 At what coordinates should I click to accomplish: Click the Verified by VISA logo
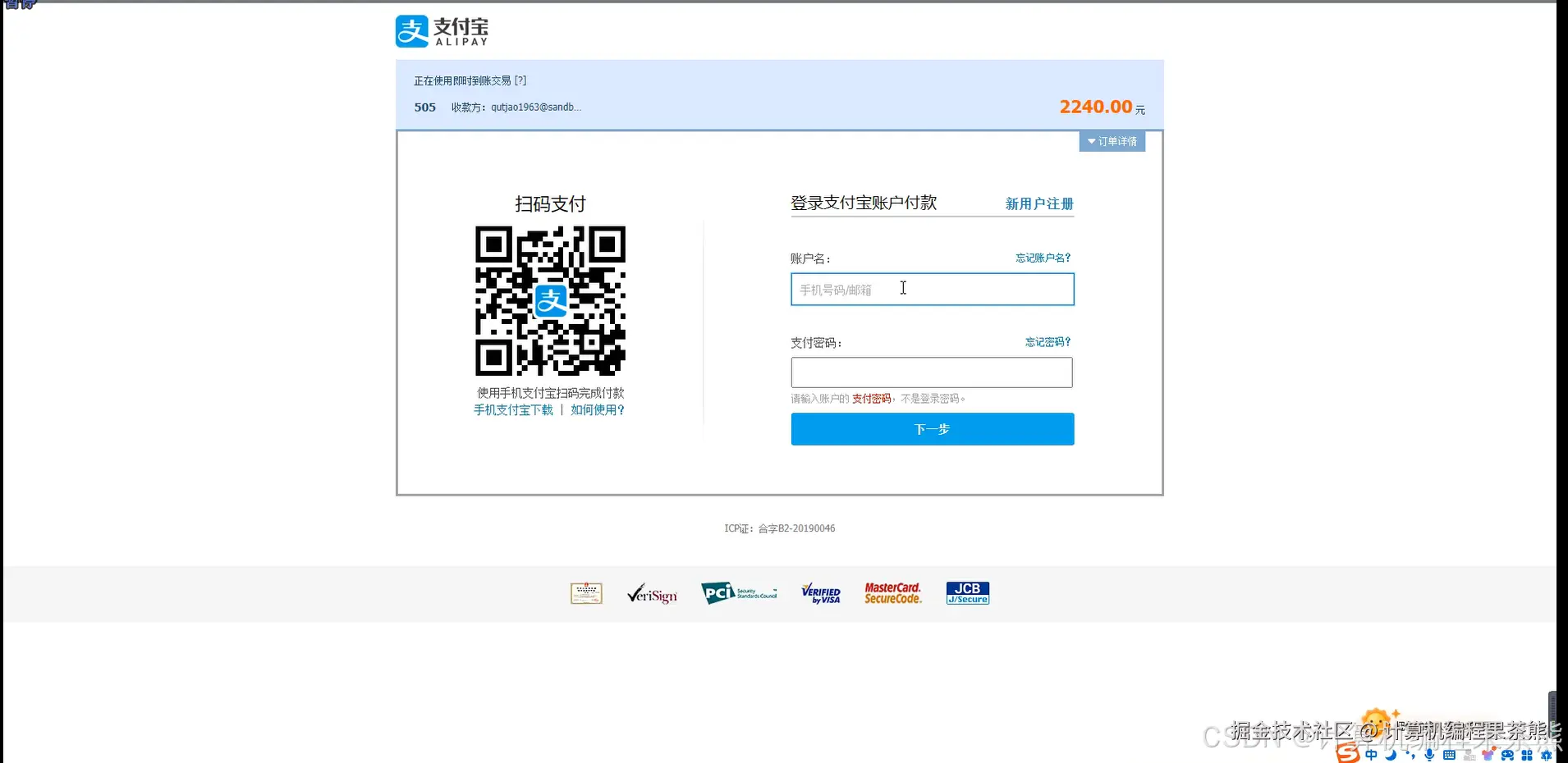[x=821, y=594]
